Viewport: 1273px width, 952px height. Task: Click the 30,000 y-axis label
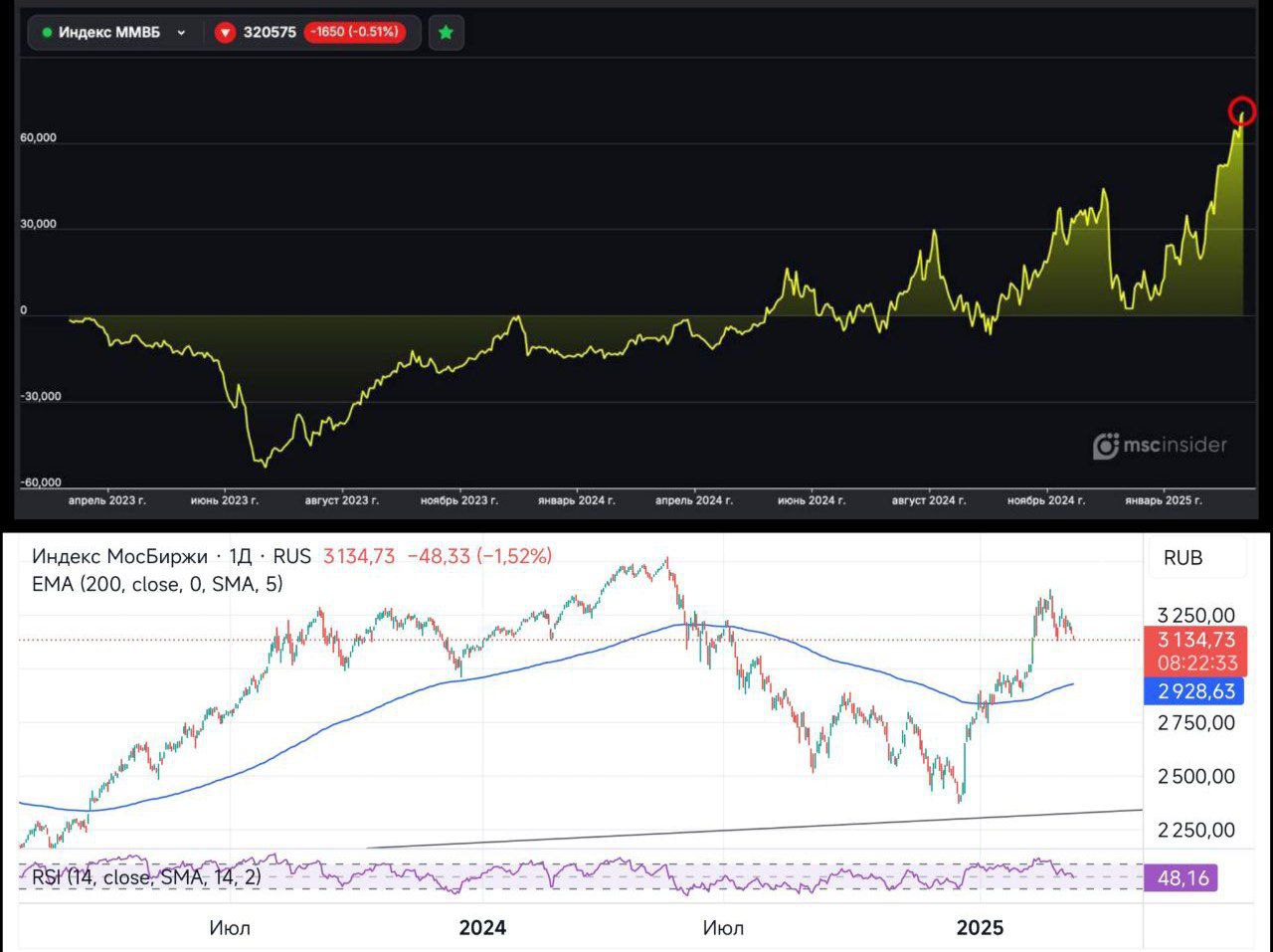[x=38, y=224]
